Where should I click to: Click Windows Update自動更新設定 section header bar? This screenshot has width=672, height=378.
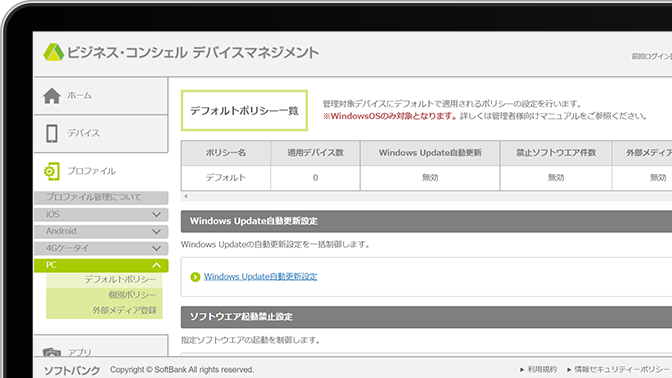(426, 221)
